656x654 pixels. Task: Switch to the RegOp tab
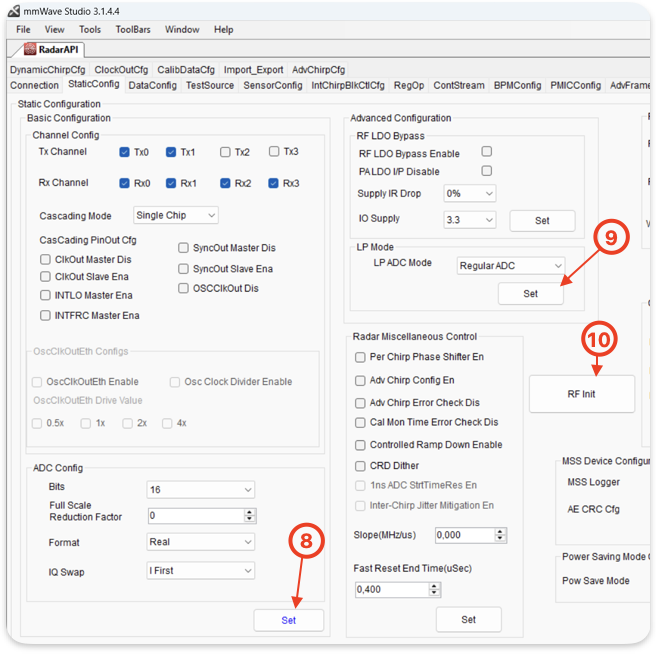409,85
